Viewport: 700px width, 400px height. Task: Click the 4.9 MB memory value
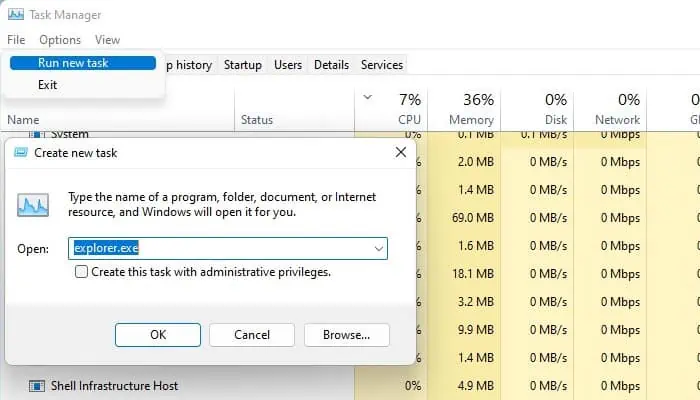(x=476, y=386)
